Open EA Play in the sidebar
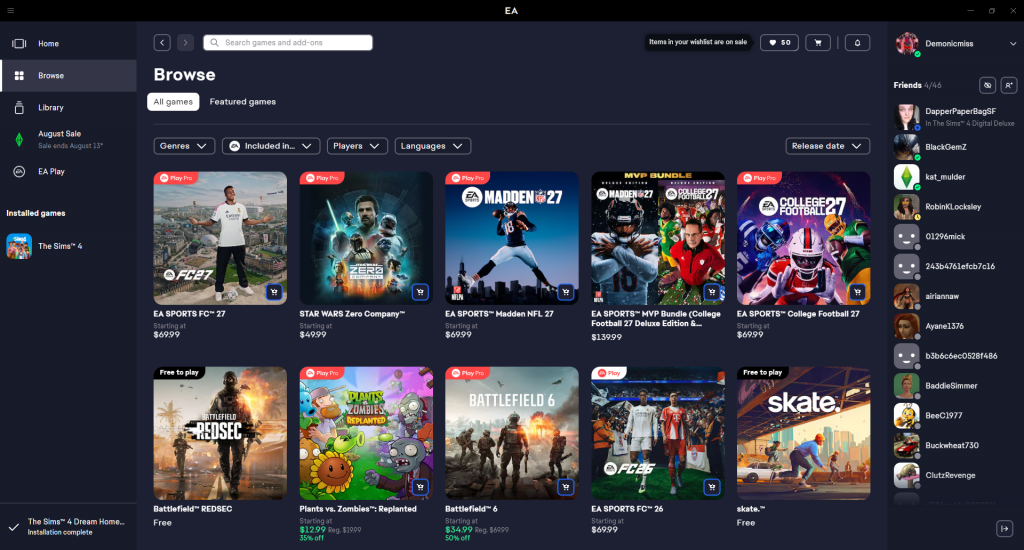 [68, 172]
